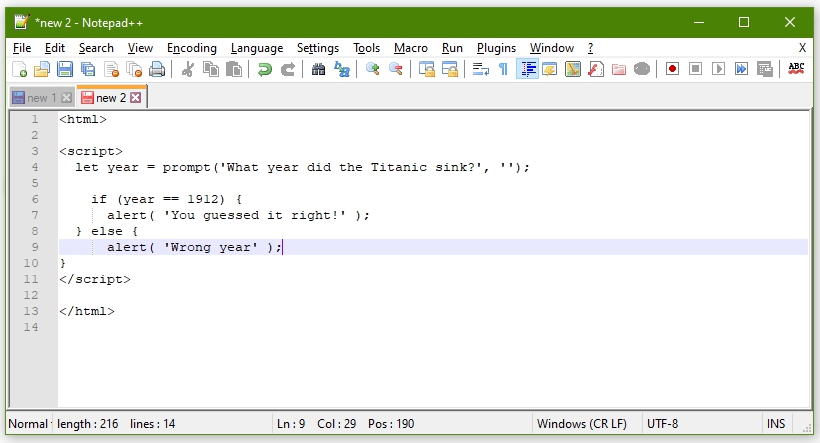Open the ? help menu

[x=590, y=48]
